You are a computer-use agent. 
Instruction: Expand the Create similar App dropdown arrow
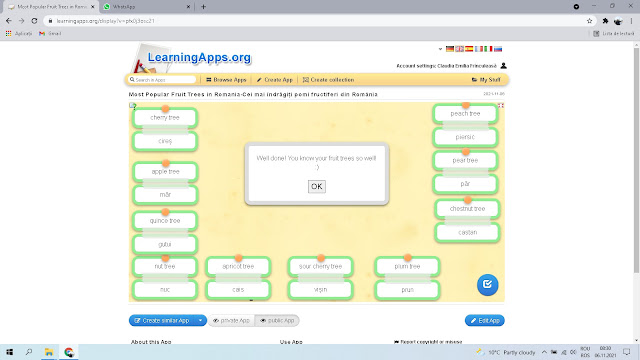pyautogui.click(x=200, y=320)
